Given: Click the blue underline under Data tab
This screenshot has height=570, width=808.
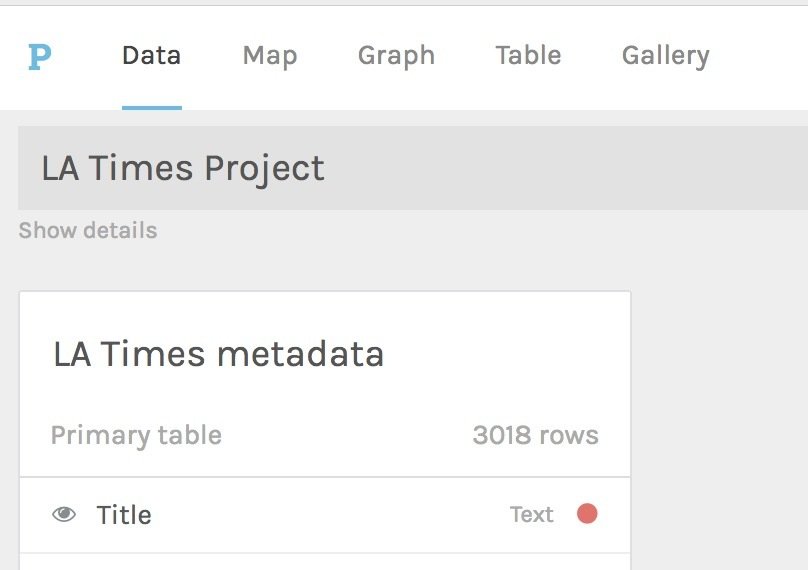Looking at the screenshot, I should click(x=152, y=106).
